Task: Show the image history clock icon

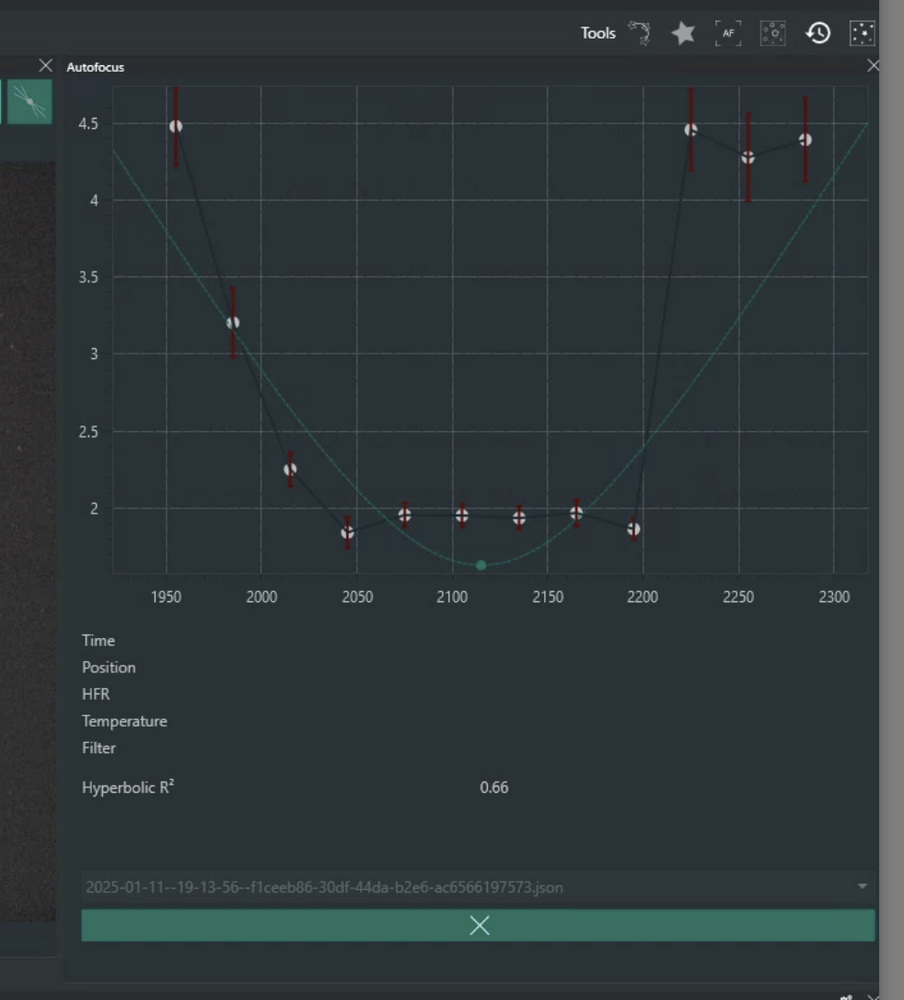Action: click(x=818, y=33)
